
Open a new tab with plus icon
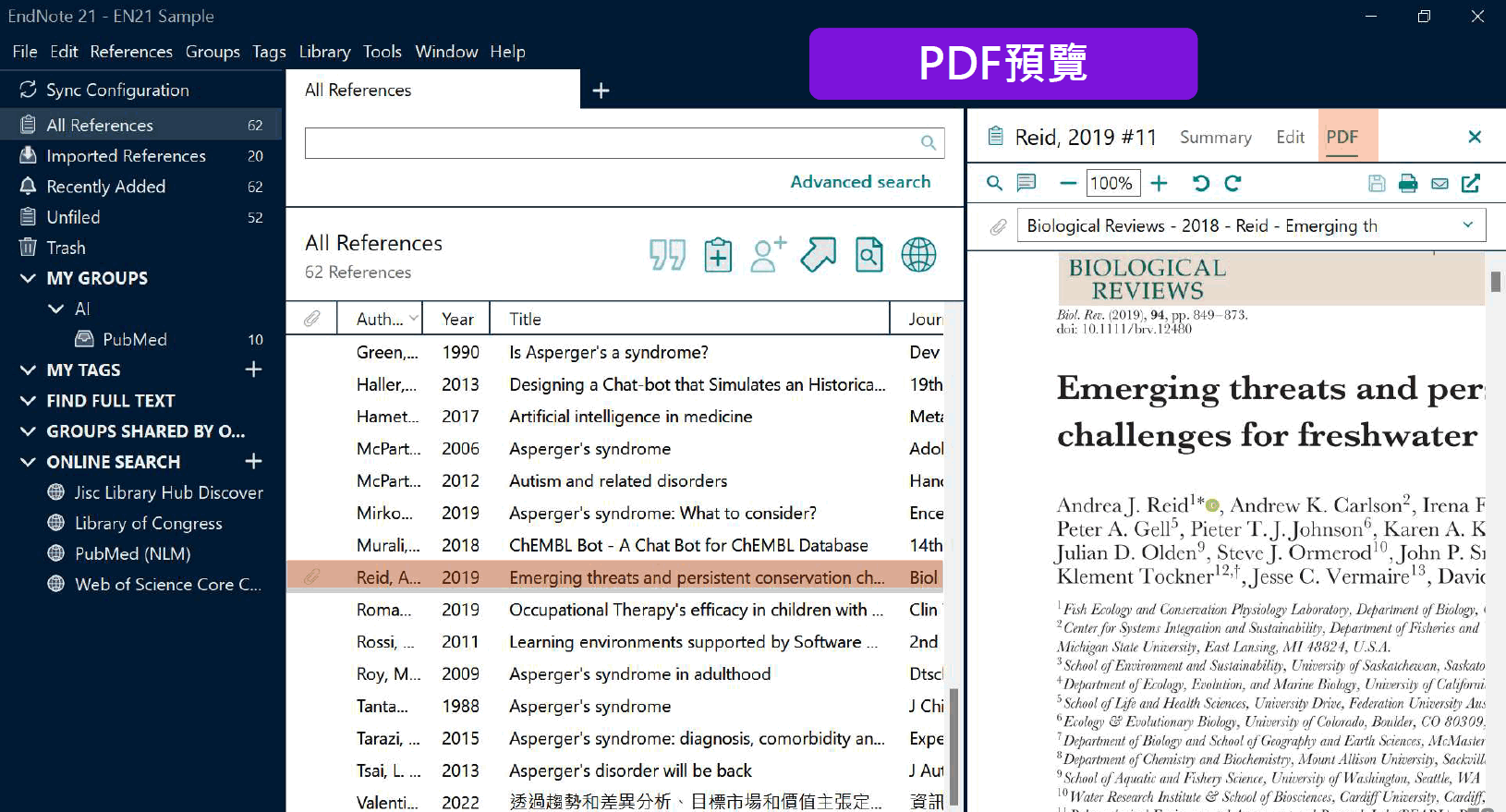pyautogui.click(x=601, y=91)
